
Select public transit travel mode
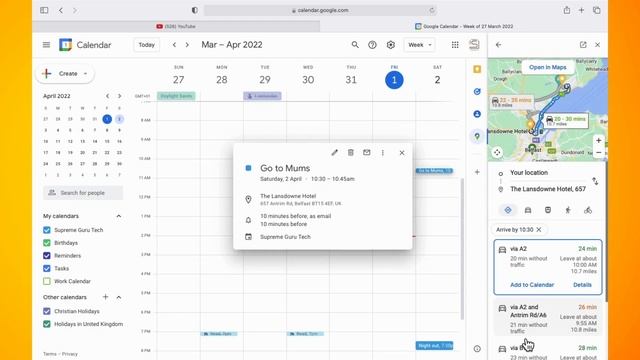coord(548,210)
